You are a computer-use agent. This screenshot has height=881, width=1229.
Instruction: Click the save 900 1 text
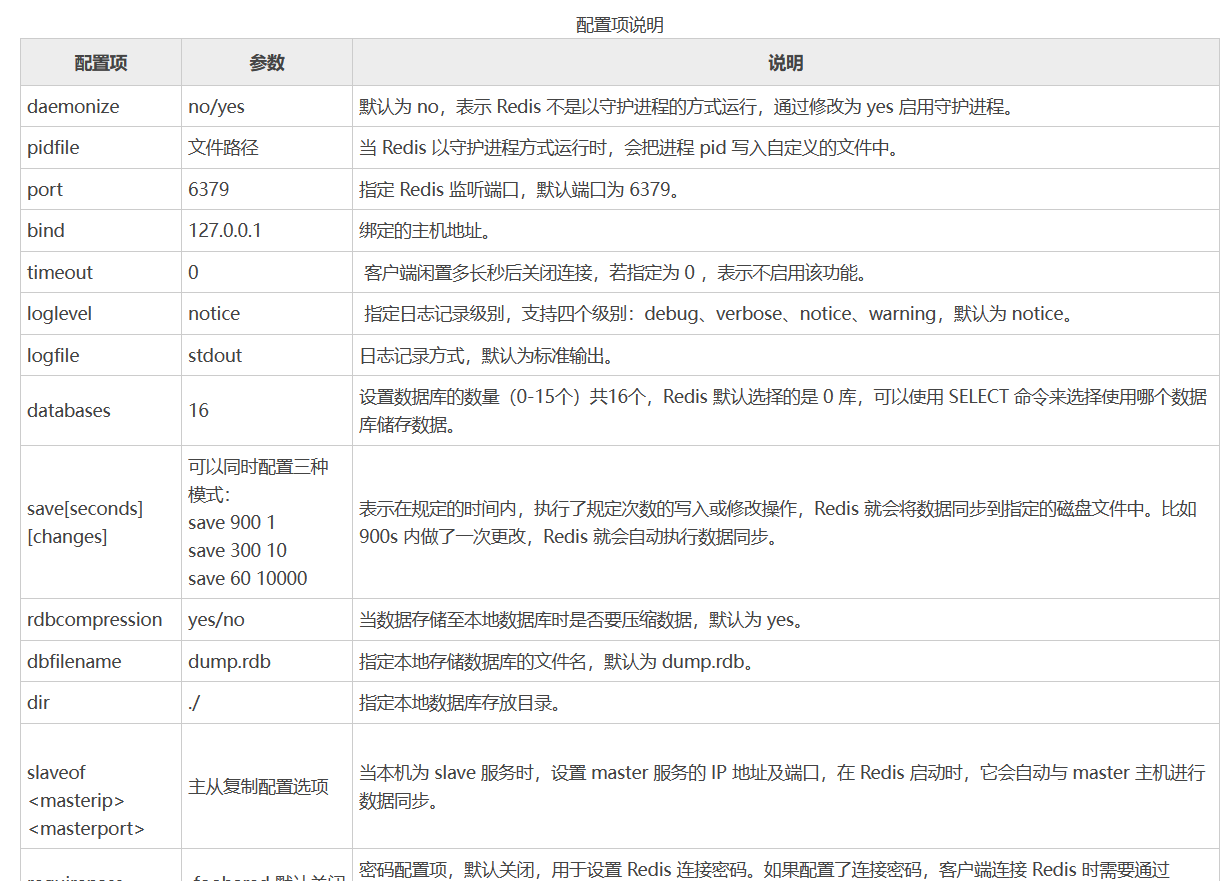pos(229,522)
